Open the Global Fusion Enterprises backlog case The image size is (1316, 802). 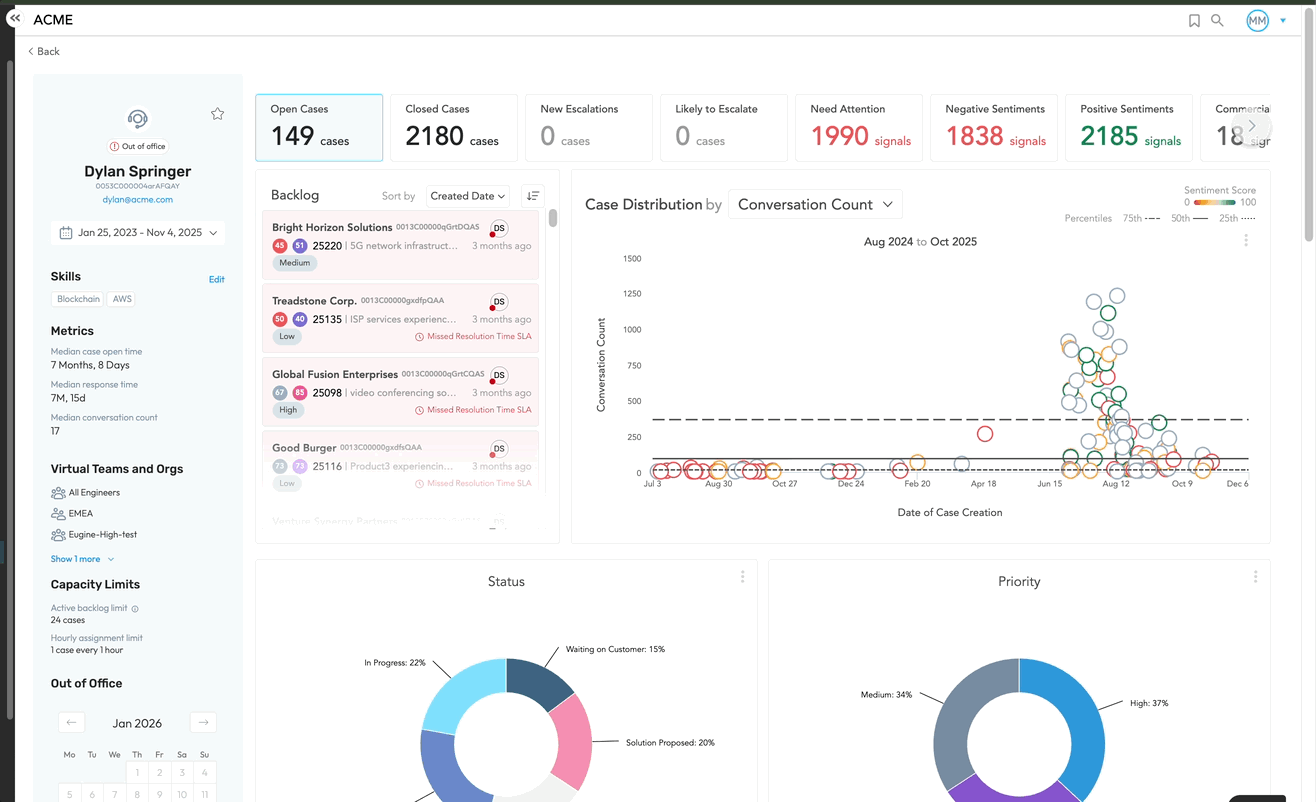tap(401, 392)
